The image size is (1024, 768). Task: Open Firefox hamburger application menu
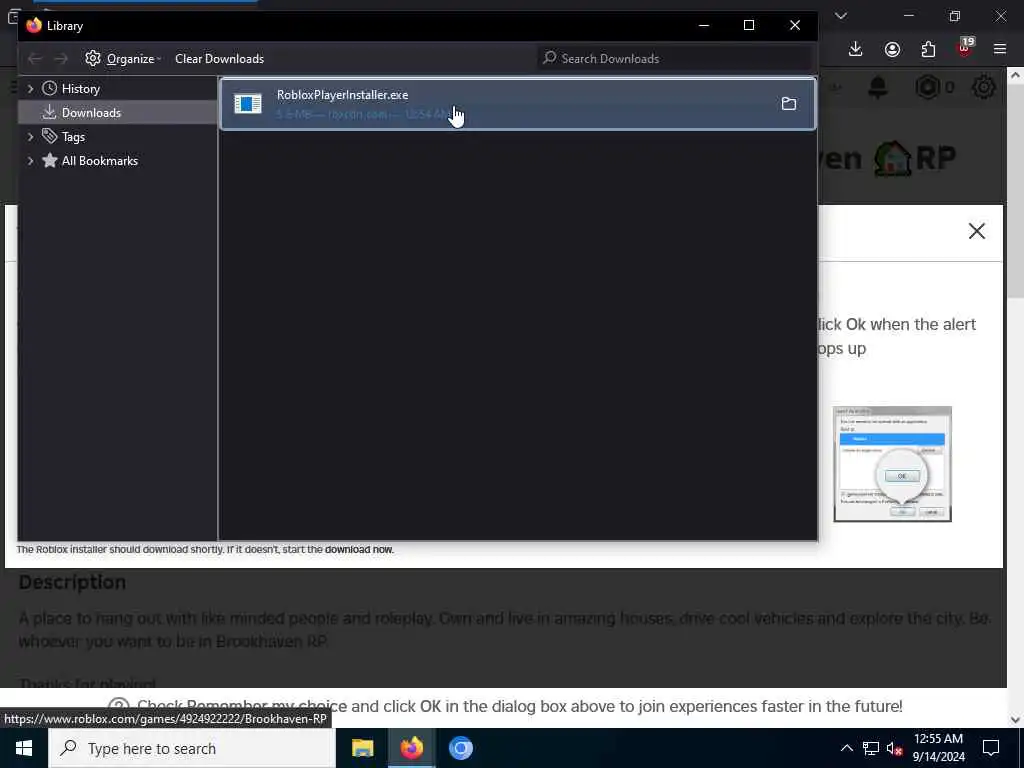[1000, 50]
